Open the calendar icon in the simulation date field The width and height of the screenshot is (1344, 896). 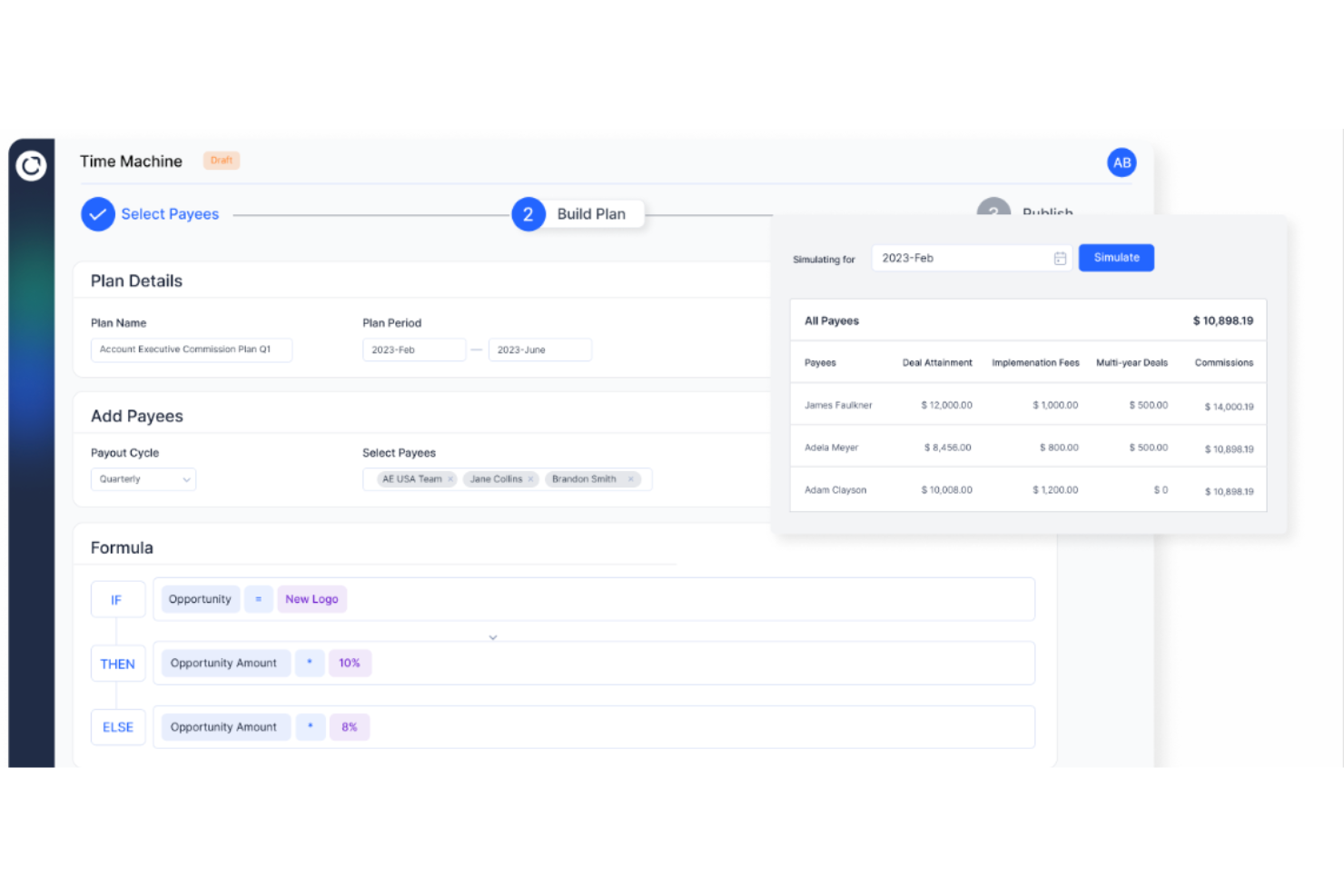(1059, 258)
